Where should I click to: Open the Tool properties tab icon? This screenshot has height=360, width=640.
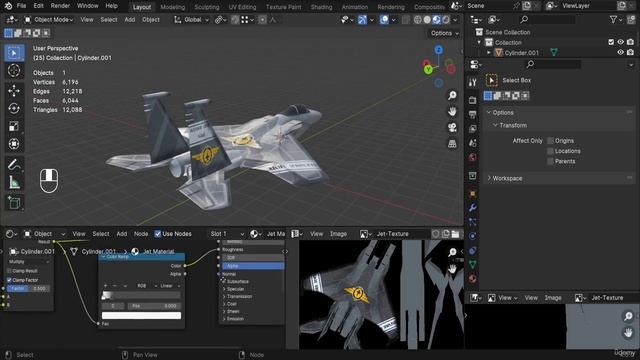(473, 82)
